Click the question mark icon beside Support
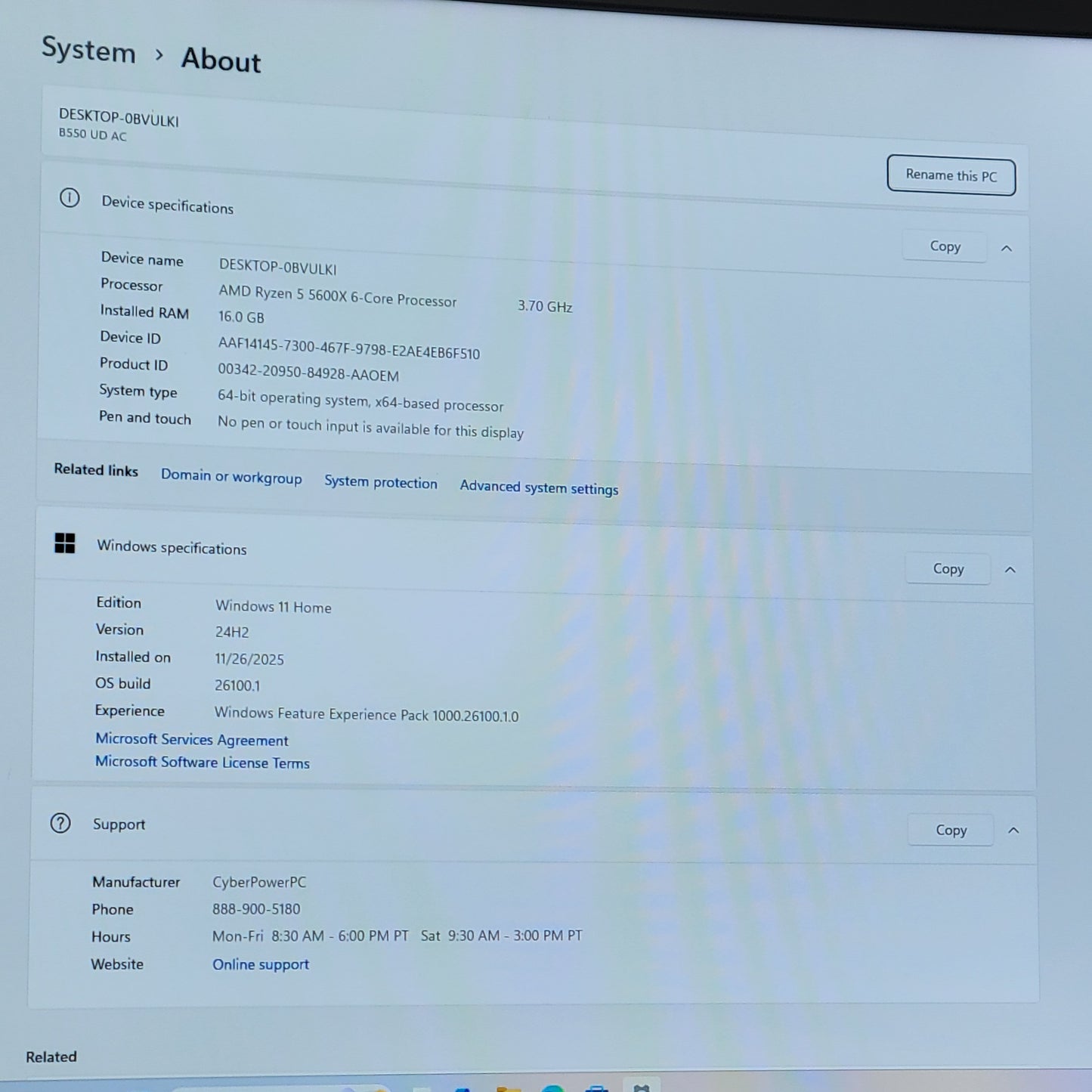This screenshot has width=1092, height=1092. pos(60,823)
